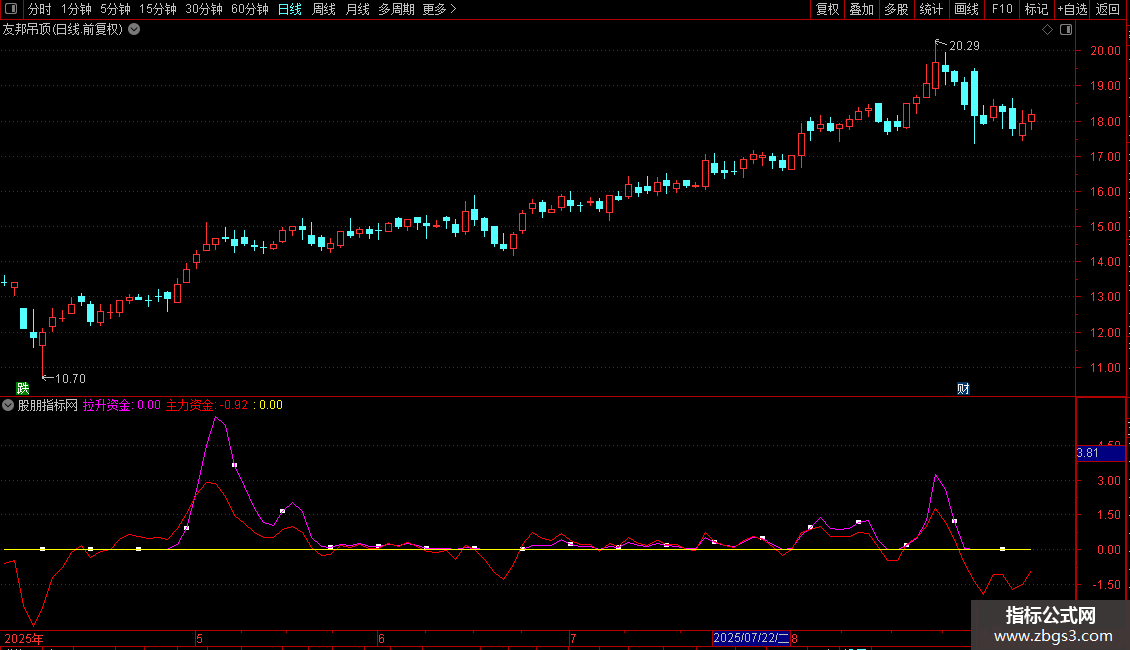Open the F10 company info
This screenshot has width=1130, height=650.
click(x=1002, y=9)
